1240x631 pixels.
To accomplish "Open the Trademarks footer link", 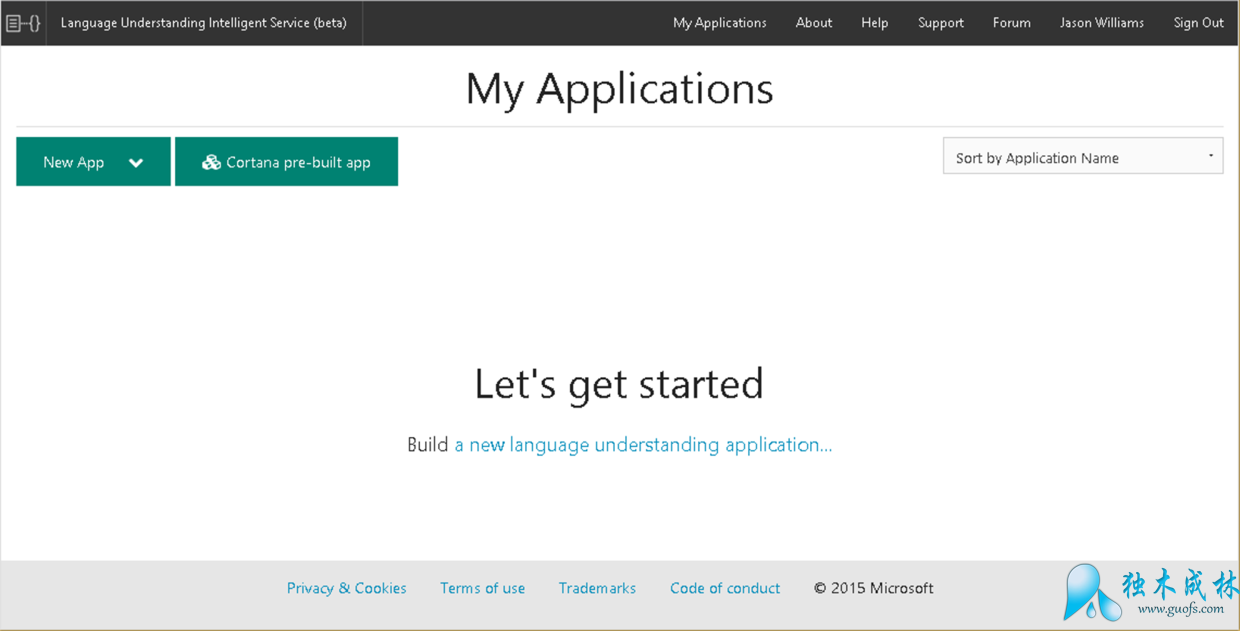I will click(x=597, y=588).
